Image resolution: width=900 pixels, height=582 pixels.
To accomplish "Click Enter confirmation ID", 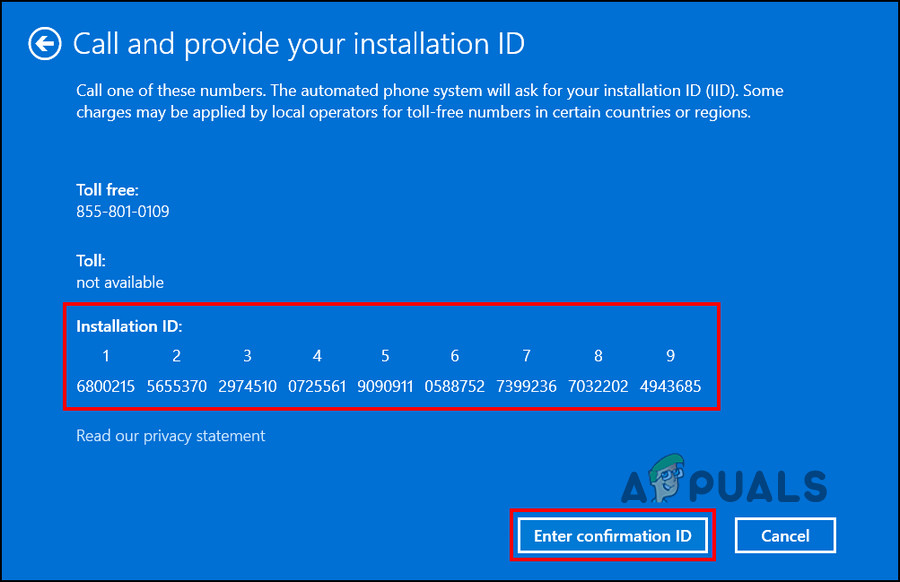I will 613,535.
